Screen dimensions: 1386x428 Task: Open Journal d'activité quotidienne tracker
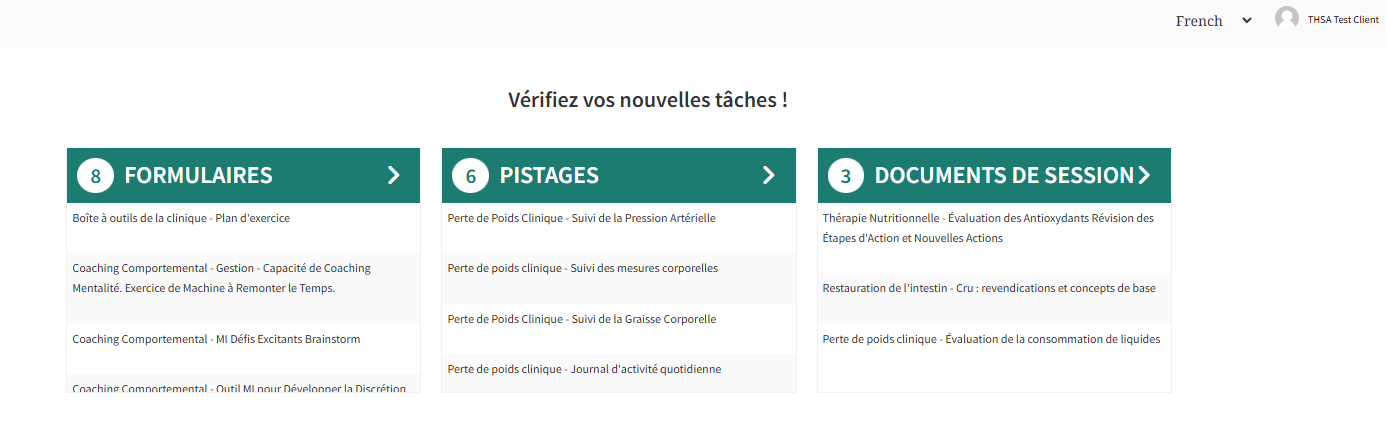[584, 369]
